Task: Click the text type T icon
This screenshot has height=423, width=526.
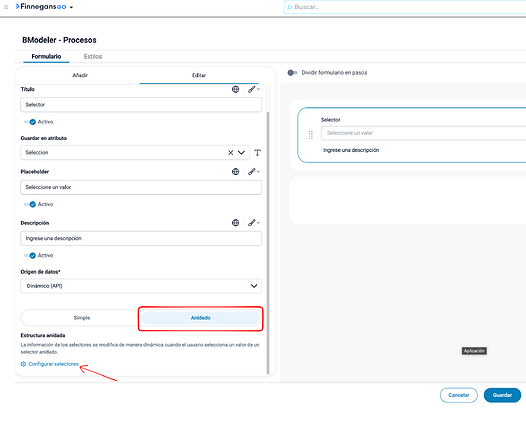Action: click(257, 153)
